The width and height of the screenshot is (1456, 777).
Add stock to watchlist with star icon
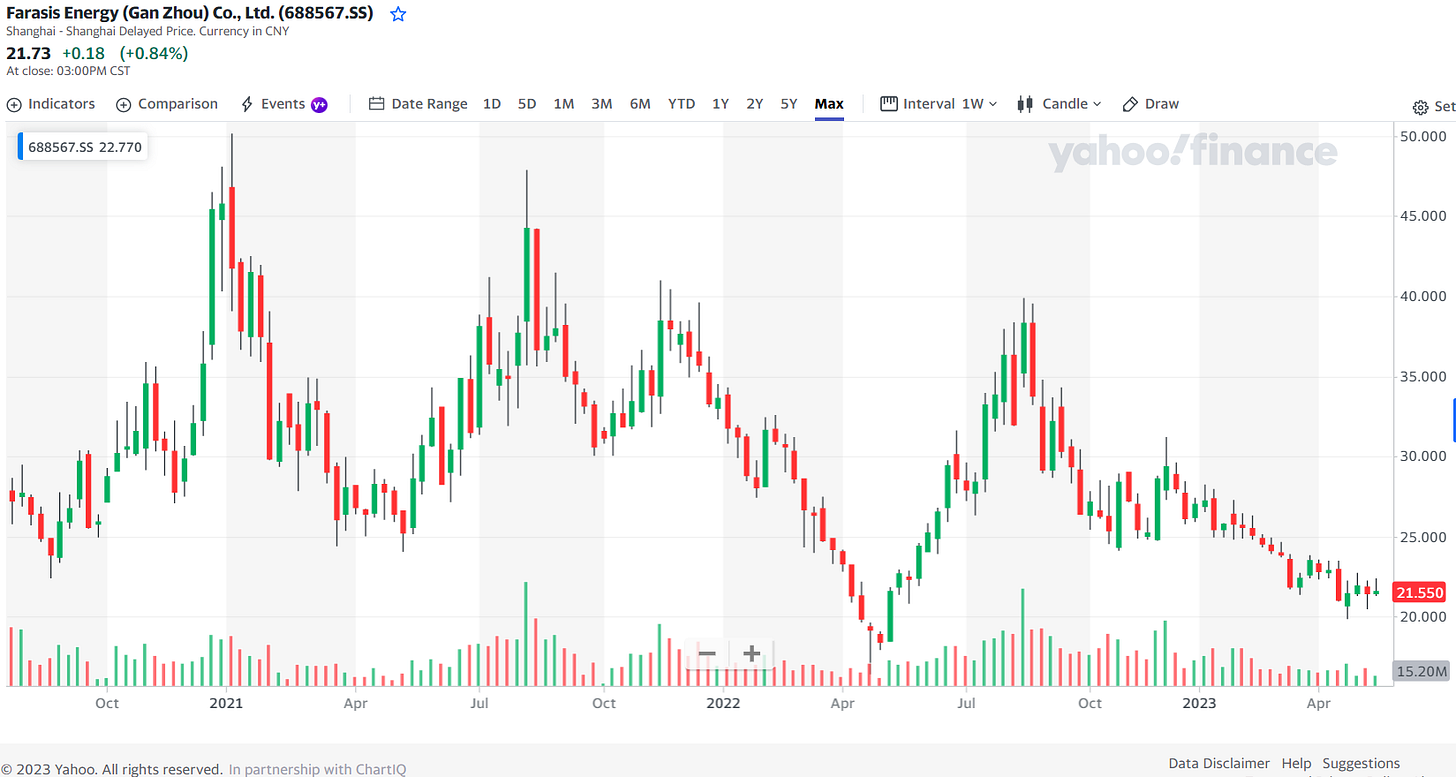[x=398, y=14]
